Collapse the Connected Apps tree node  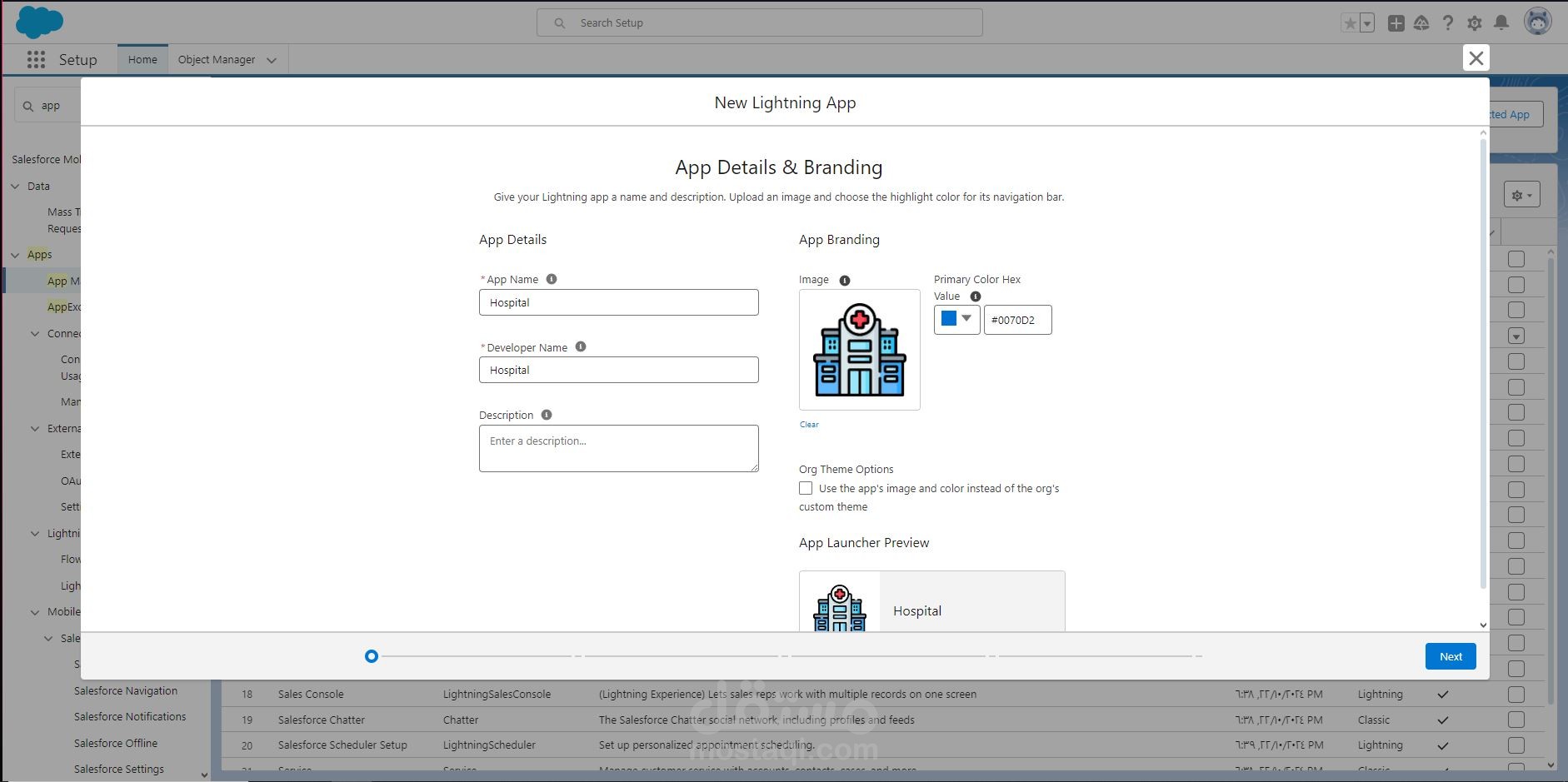(x=35, y=334)
